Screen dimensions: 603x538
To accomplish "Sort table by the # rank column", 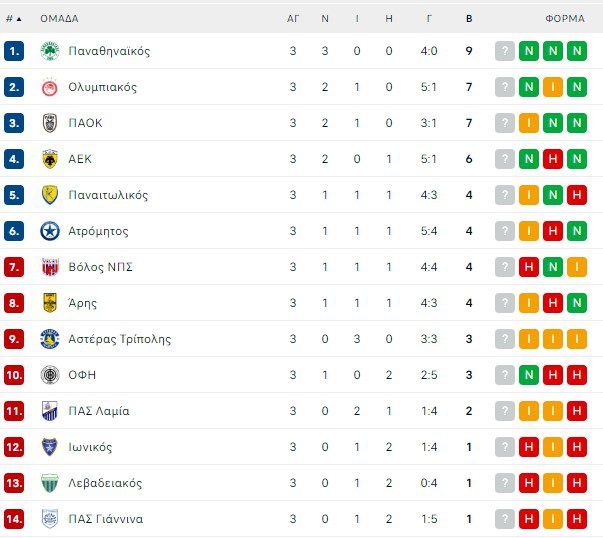I will pyautogui.click(x=13, y=18).
